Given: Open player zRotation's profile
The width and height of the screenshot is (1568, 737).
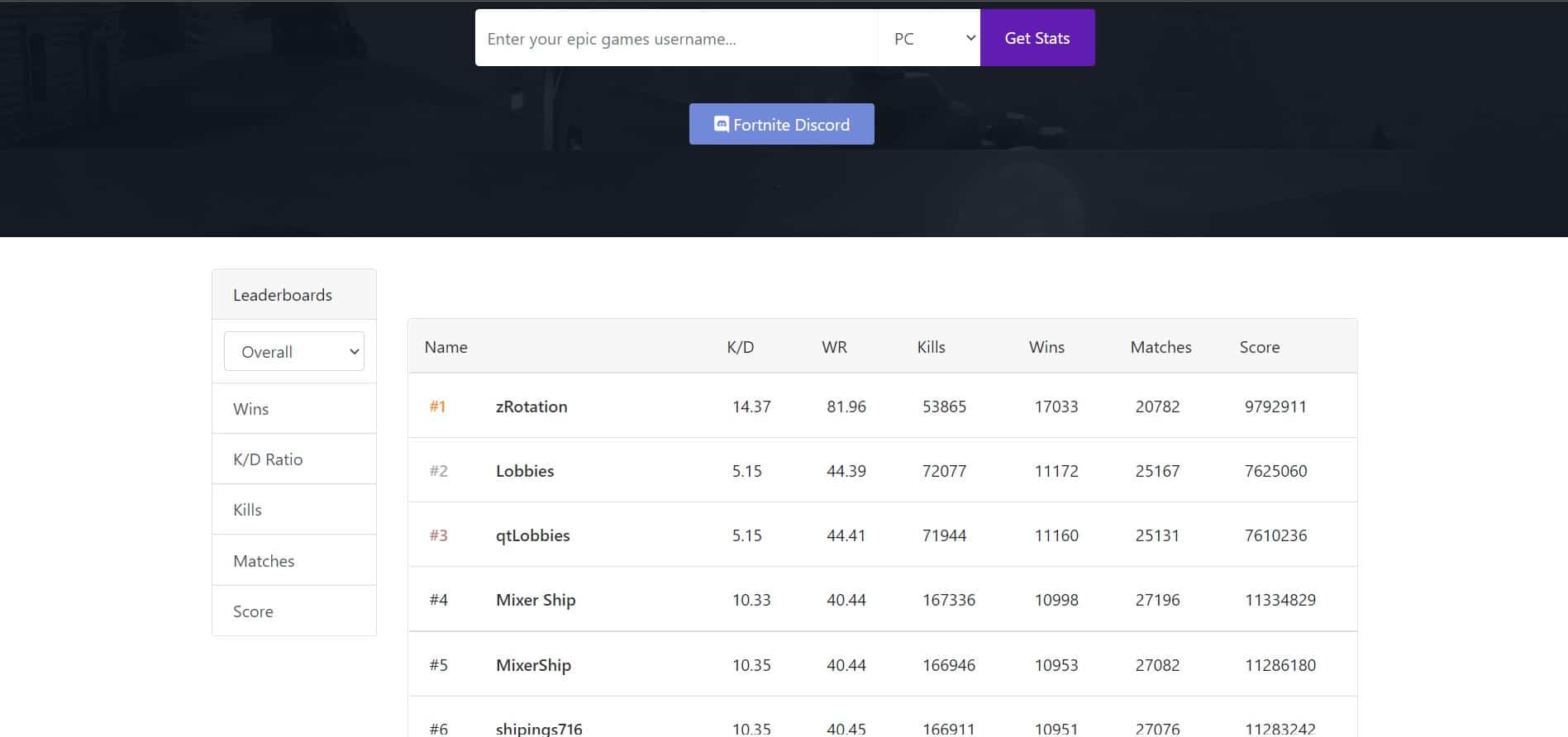Looking at the screenshot, I should click(x=531, y=407).
